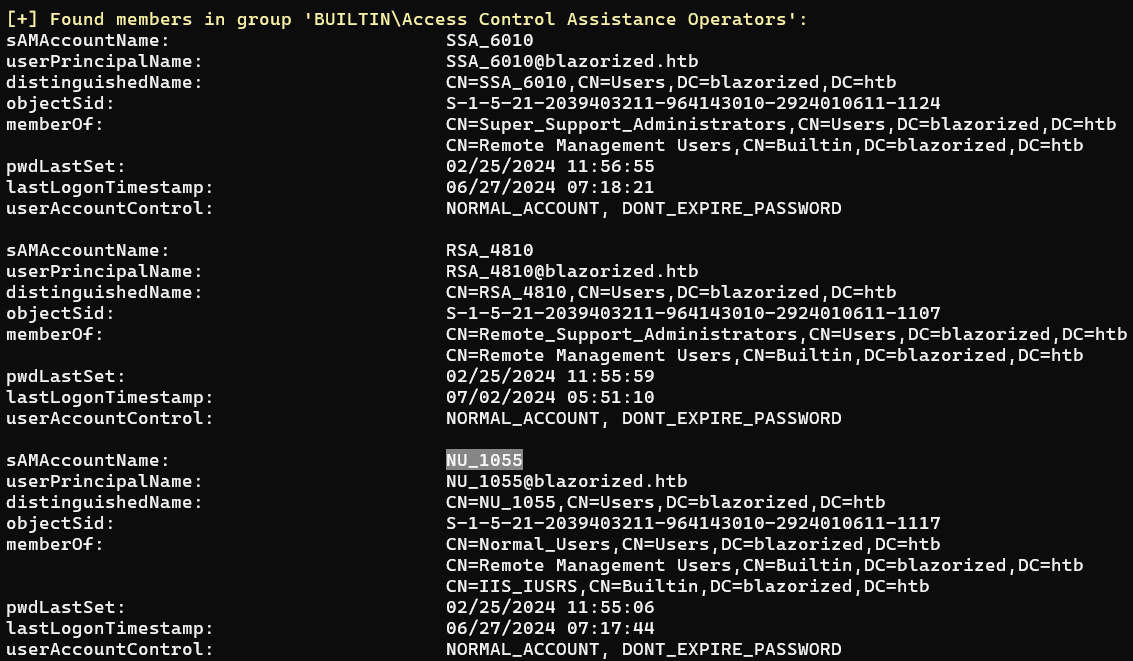The width and height of the screenshot is (1133, 661).
Task: Click pwdLastSet value 02/25/2024 11:56:55
Action: click(x=550, y=166)
